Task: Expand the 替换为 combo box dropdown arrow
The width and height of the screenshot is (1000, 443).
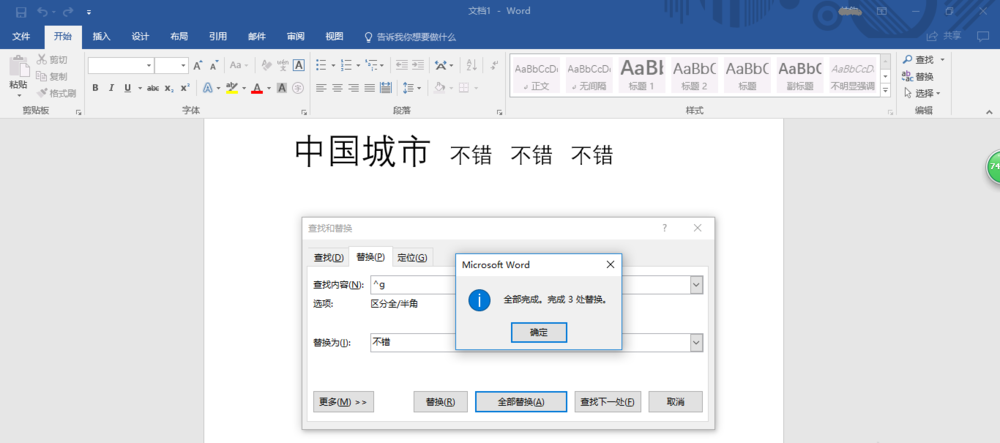Action: click(x=696, y=342)
